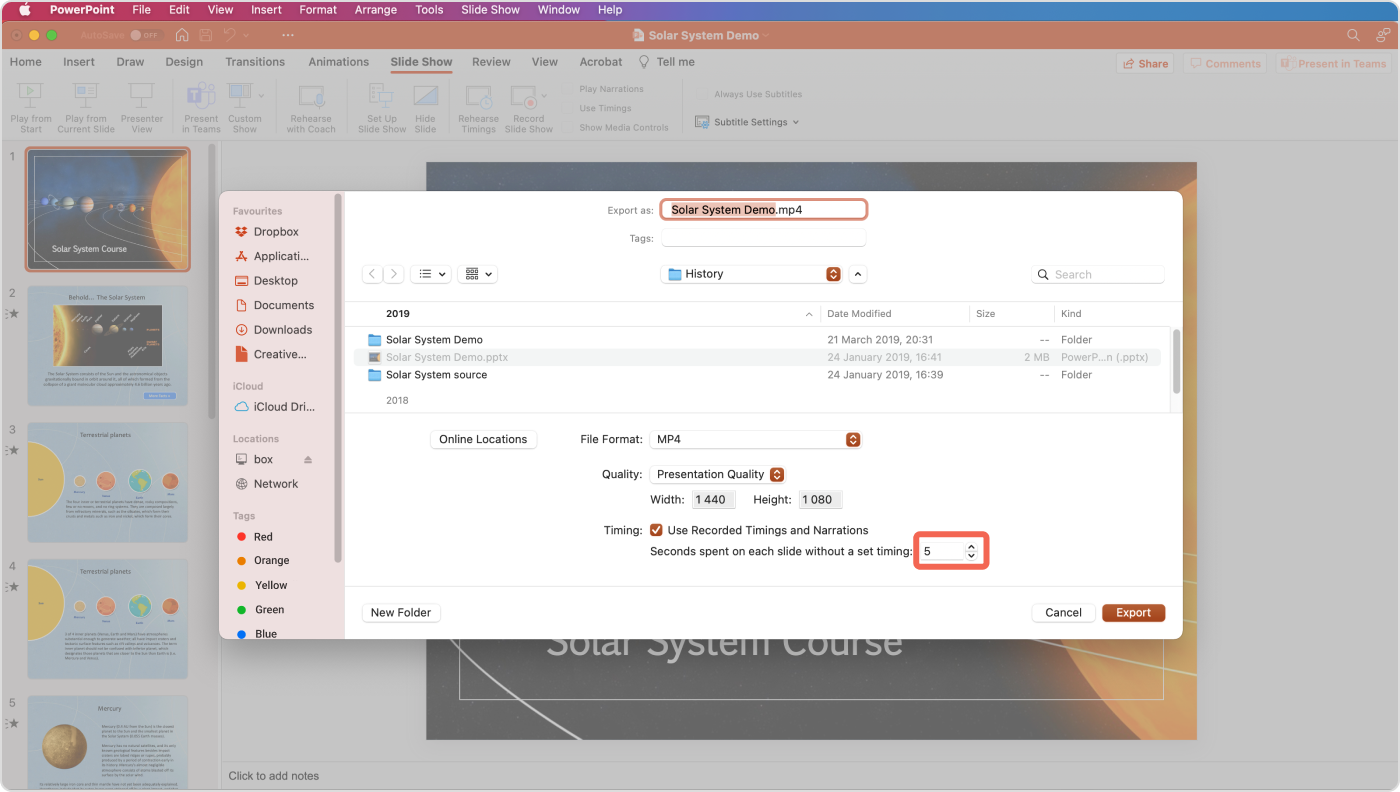Click the Export button
The image size is (1400, 792).
(x=1133, y=613)
